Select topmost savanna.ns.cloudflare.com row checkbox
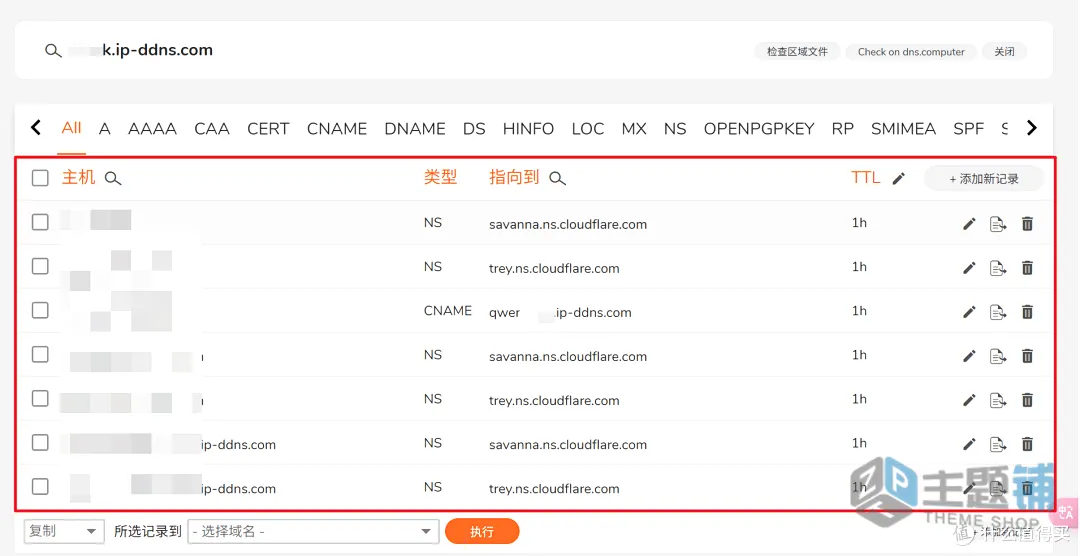 (x=40, y=222)
